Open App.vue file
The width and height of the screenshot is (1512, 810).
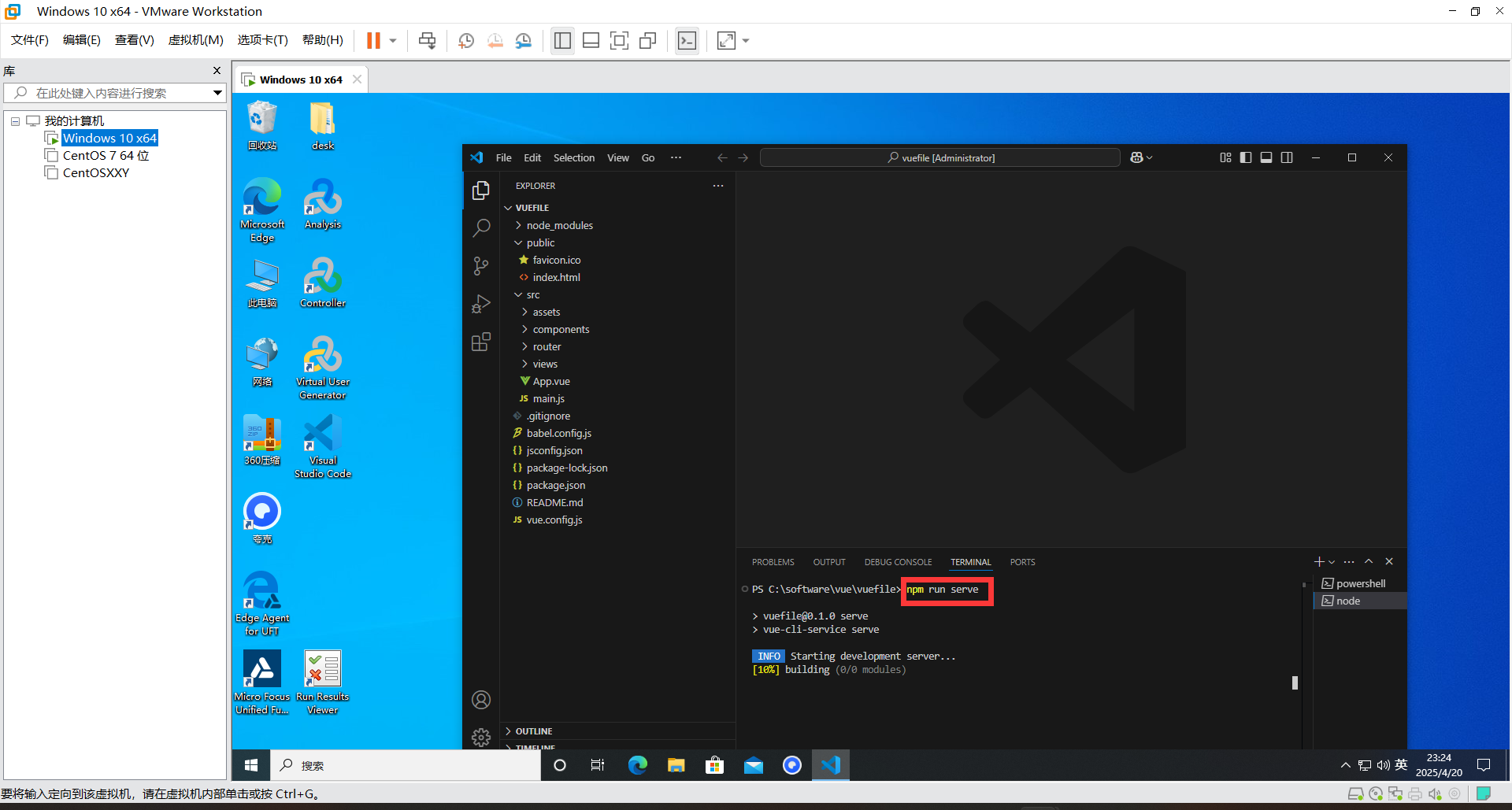click(617, 381)
